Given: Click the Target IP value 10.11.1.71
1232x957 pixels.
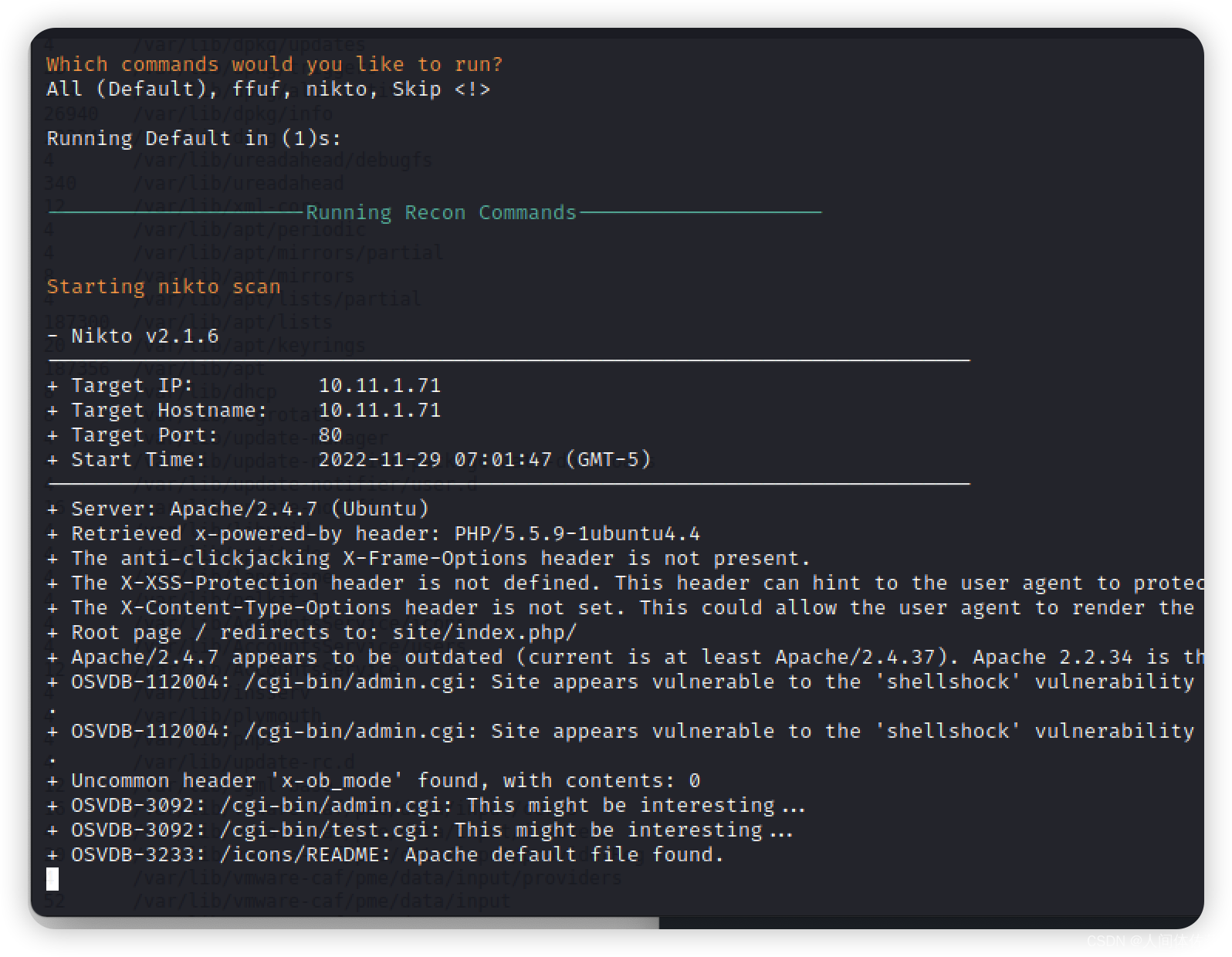Looking at the screenshot, I should (x=380, y=385).
